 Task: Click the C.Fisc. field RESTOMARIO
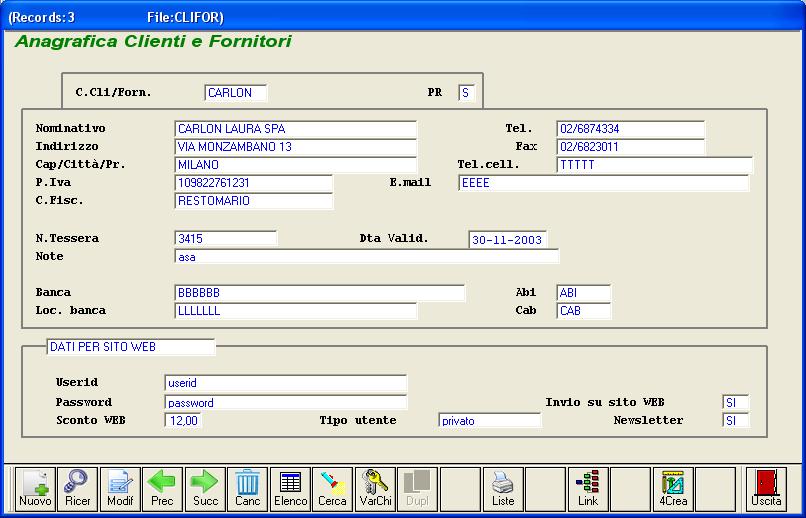[254, 201]
